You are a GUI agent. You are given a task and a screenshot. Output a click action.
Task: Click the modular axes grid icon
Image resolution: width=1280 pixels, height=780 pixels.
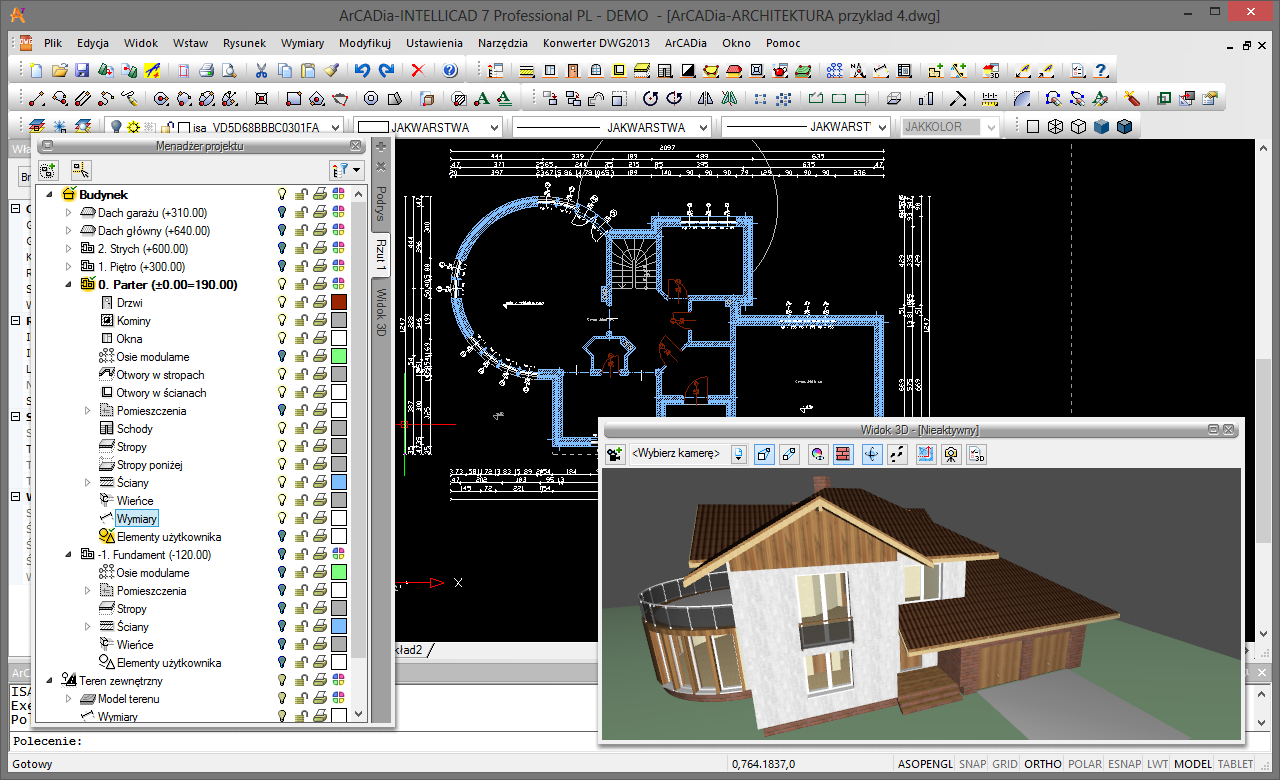pyautogui.click(x=834, y=71)
